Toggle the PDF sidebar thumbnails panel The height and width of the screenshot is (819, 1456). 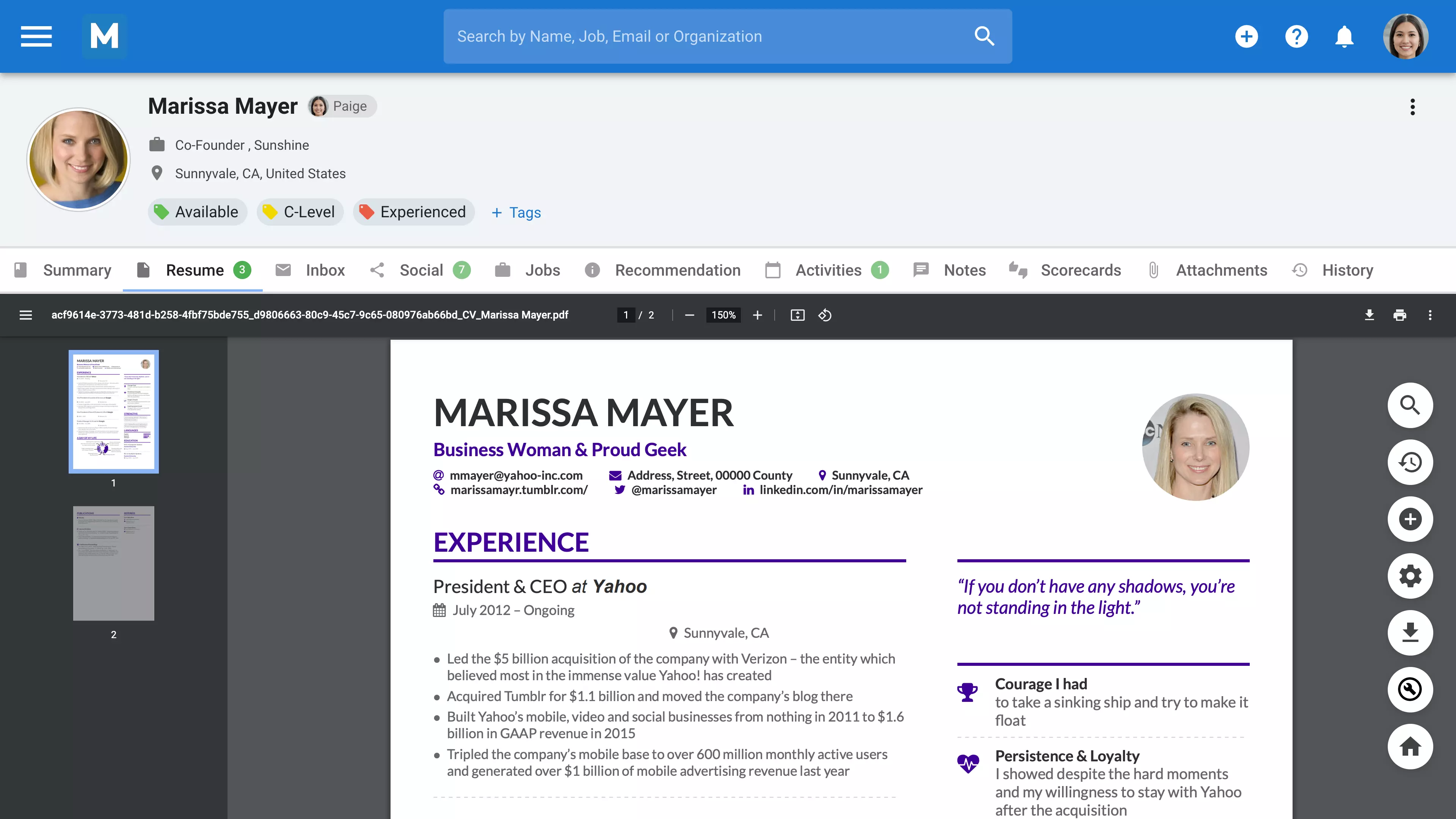coord(25,315)
